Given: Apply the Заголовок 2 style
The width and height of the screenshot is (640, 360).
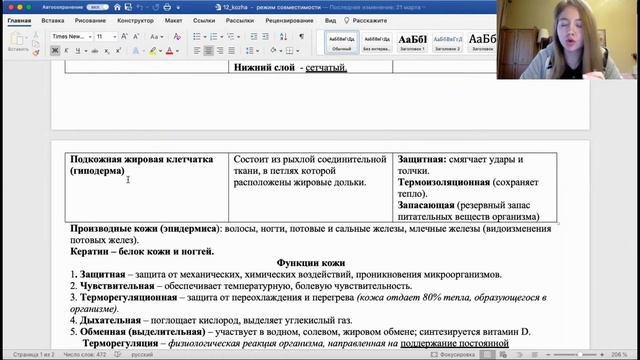Looking at the screenshot, I should 447,42.
